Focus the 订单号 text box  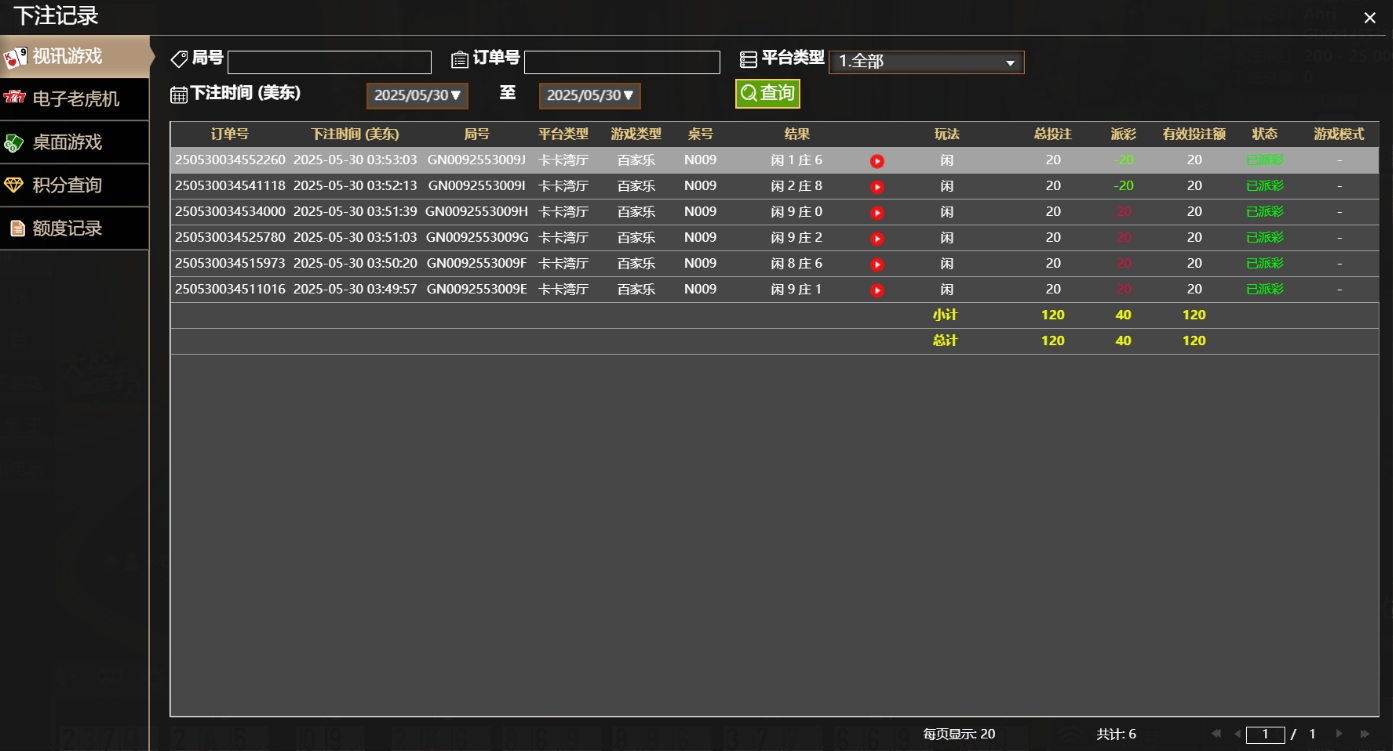coord(621,62)
